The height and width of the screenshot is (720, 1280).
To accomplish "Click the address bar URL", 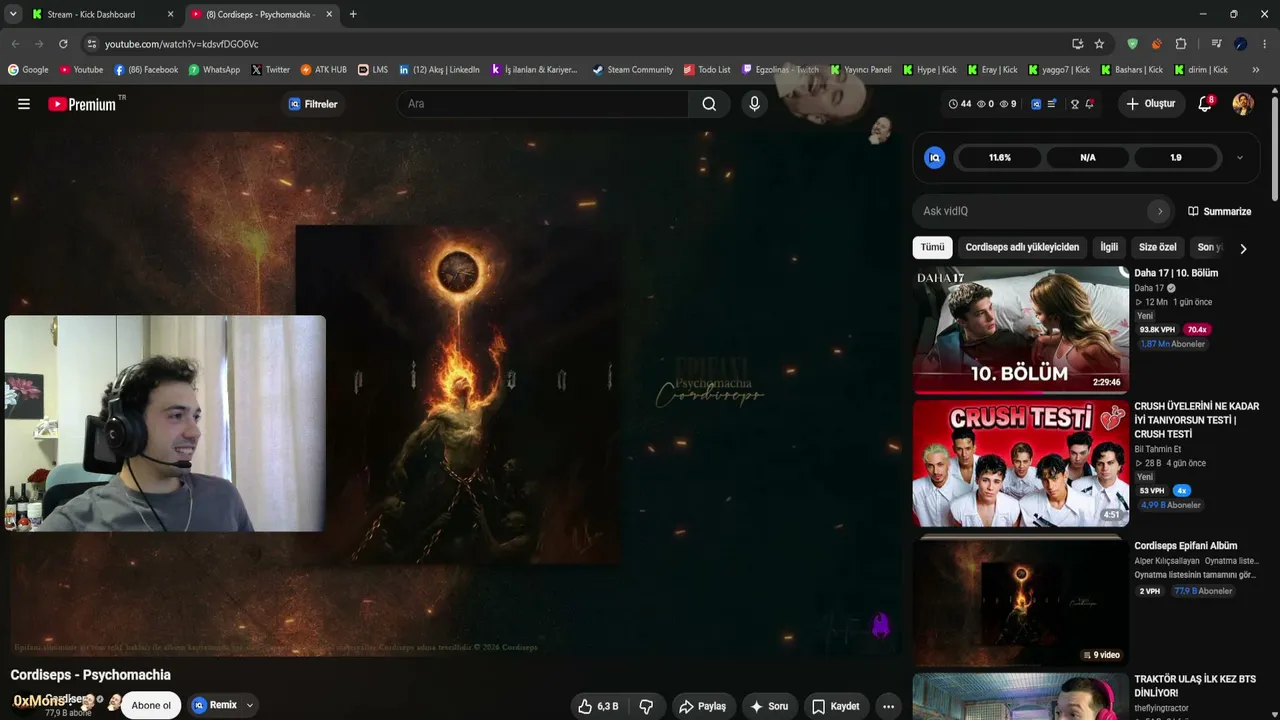I will (181, 44).
